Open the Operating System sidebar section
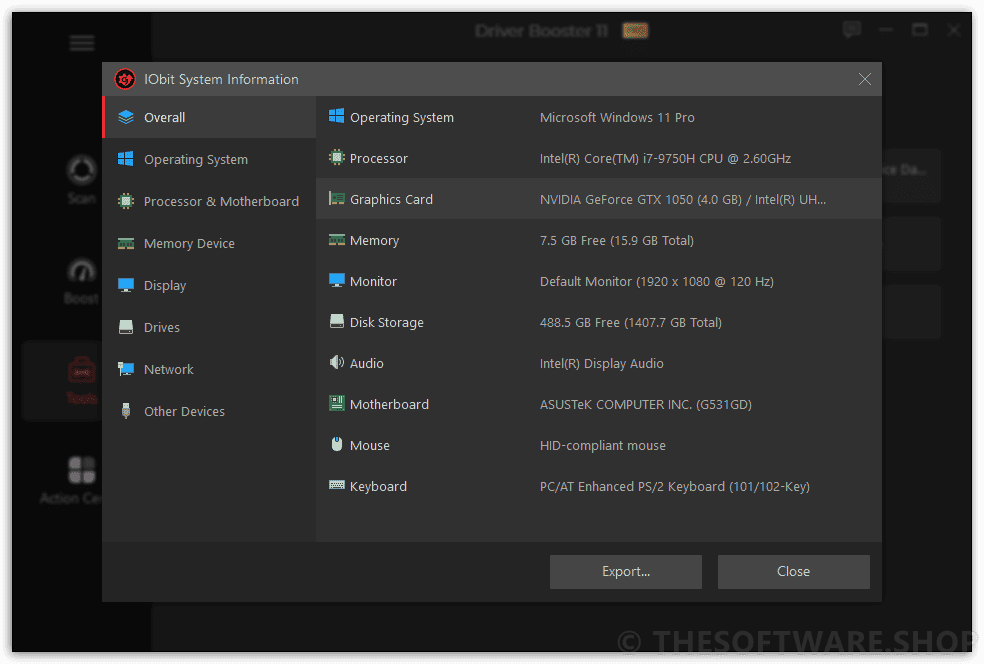Viewport: 984px width, 664px height. [209, 159]
